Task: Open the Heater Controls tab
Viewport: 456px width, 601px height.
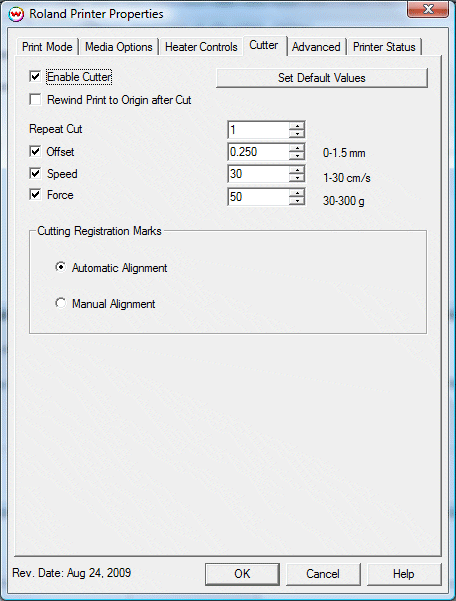Action: coord(201,47)
